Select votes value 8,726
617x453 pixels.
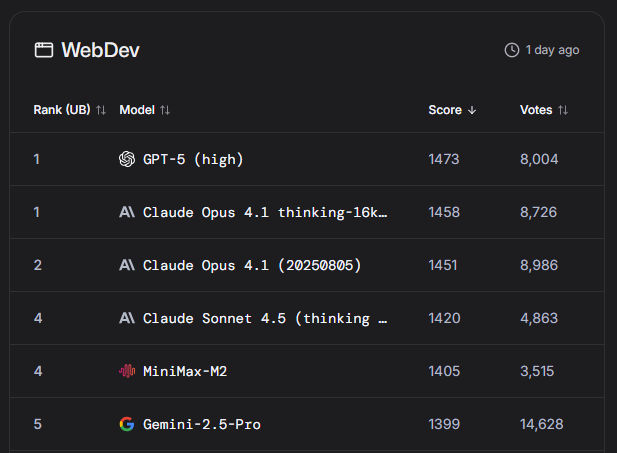[538, 212]
